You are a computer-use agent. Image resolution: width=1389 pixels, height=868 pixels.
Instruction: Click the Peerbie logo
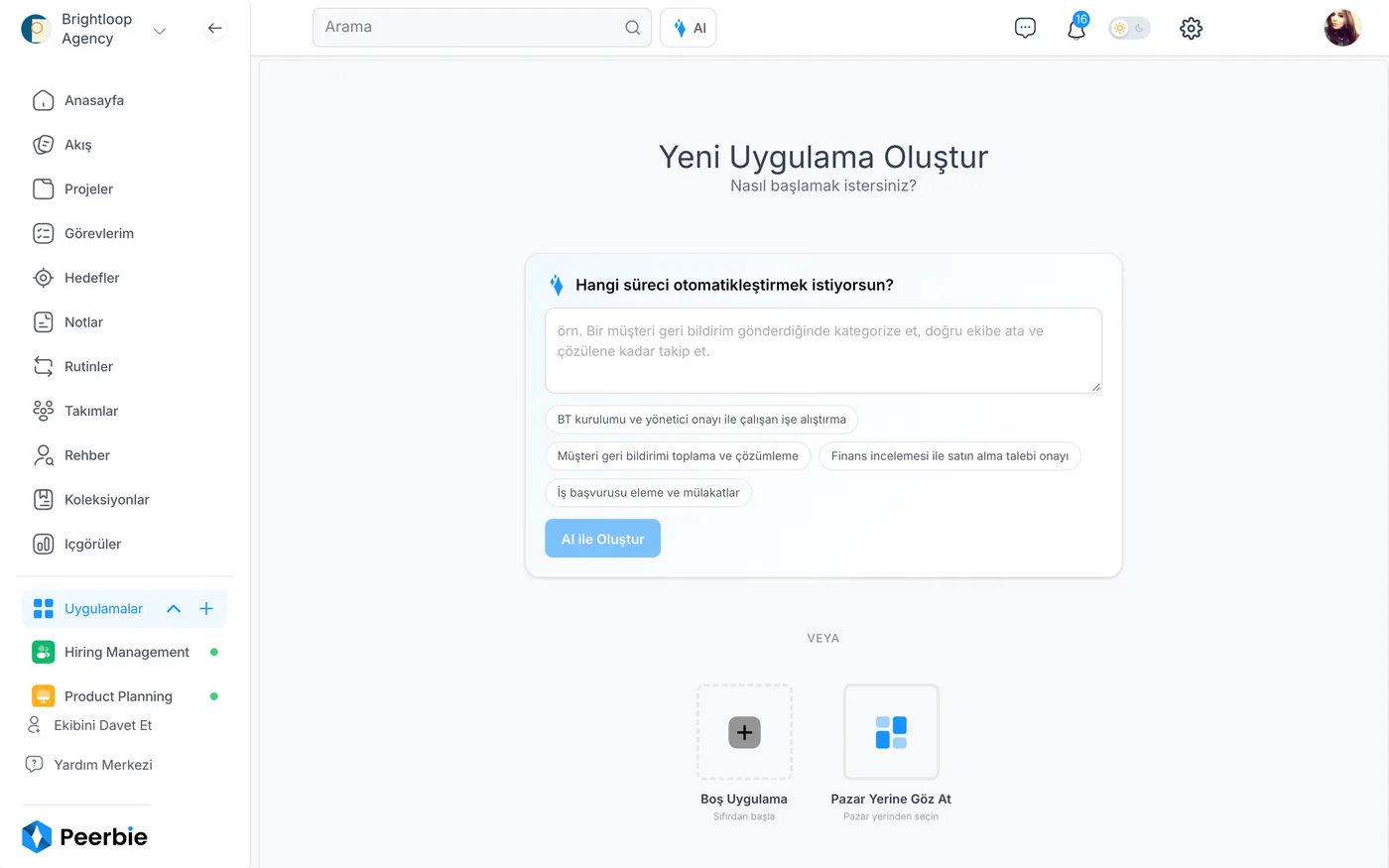point(84,836)
